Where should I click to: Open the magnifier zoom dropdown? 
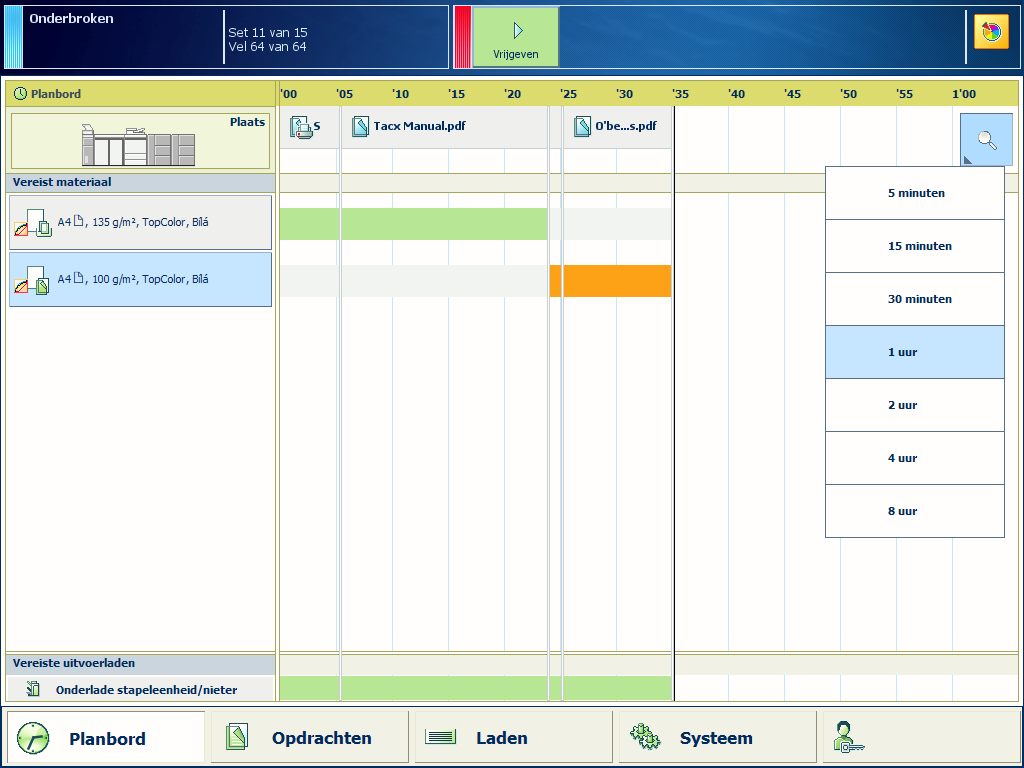click(x=986, y=139)
